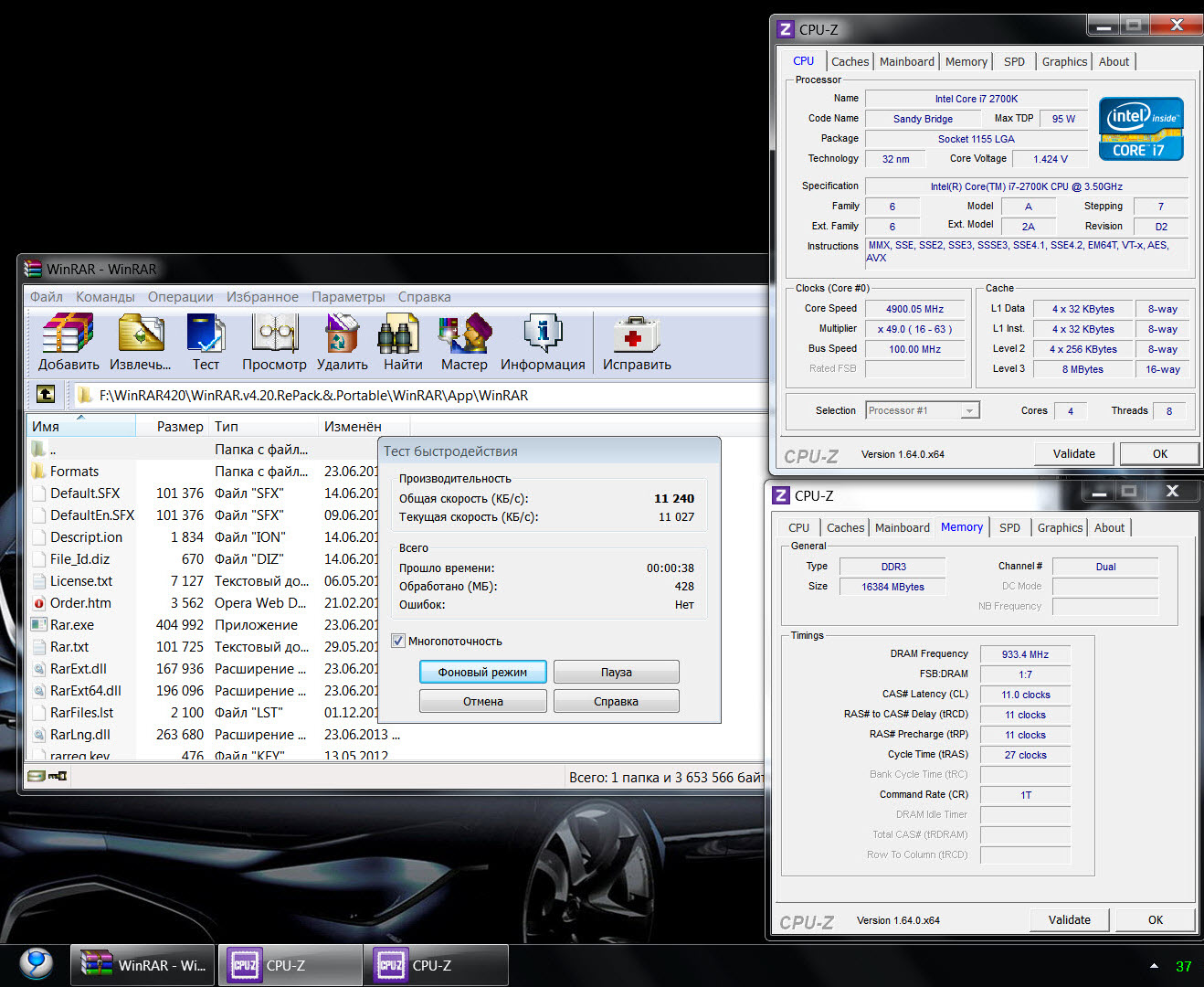Open the Windows Start orb

36,964
